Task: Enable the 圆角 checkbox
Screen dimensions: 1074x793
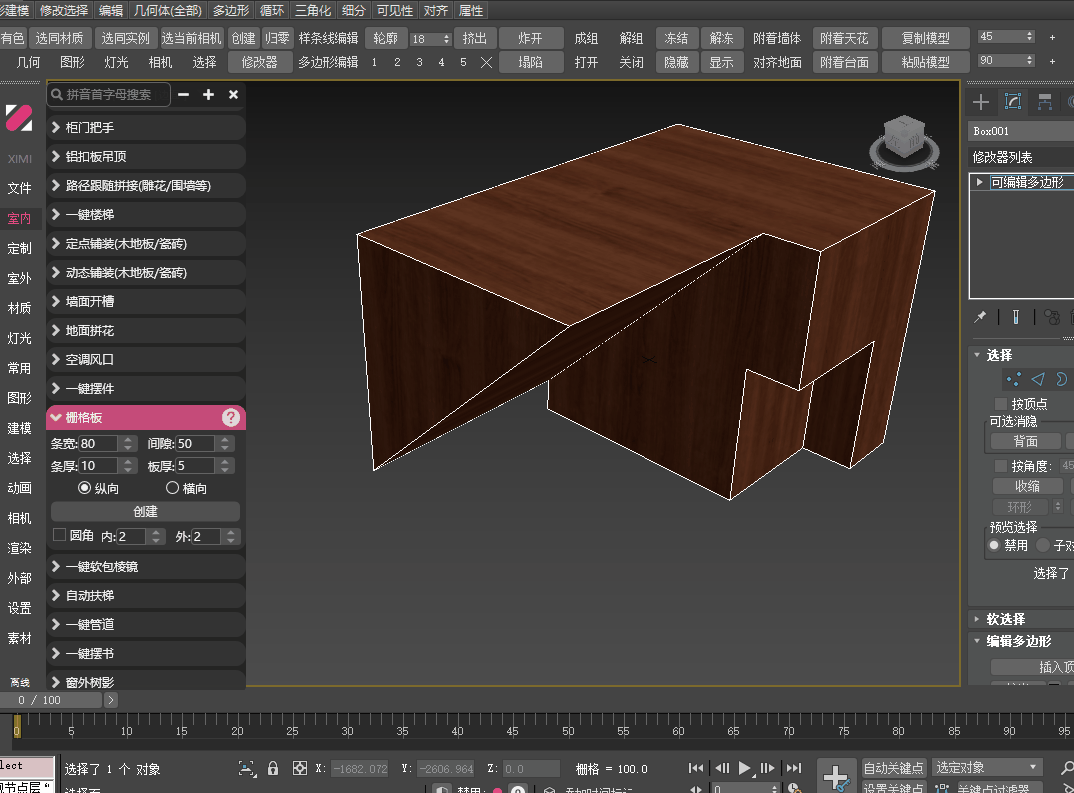Action: [x=59, y=536]
